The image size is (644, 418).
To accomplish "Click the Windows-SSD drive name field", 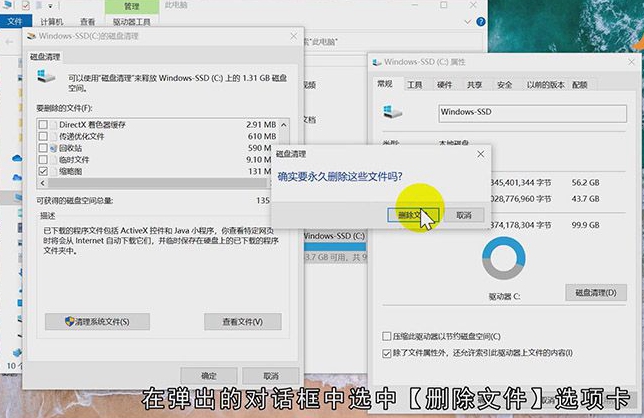I will (x=533, y=113).
